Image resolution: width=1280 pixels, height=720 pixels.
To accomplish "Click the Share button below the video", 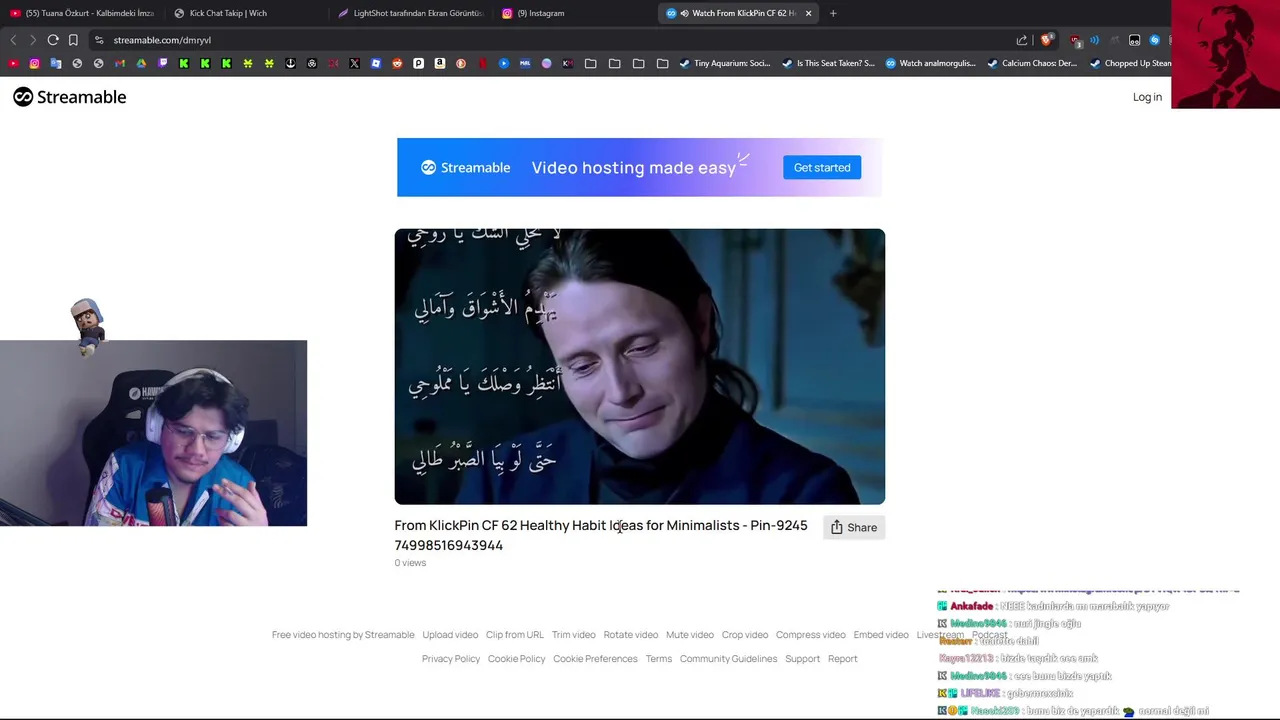I will pos(854,527).
